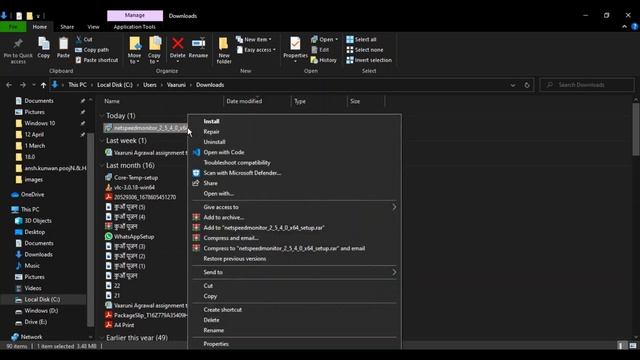Click the Pin to Quick access icon

pyautogui.click(x=18, y=44)
